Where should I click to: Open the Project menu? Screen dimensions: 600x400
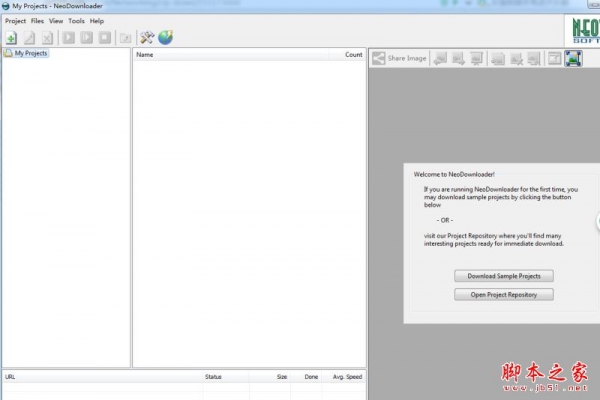click(15, 21)
